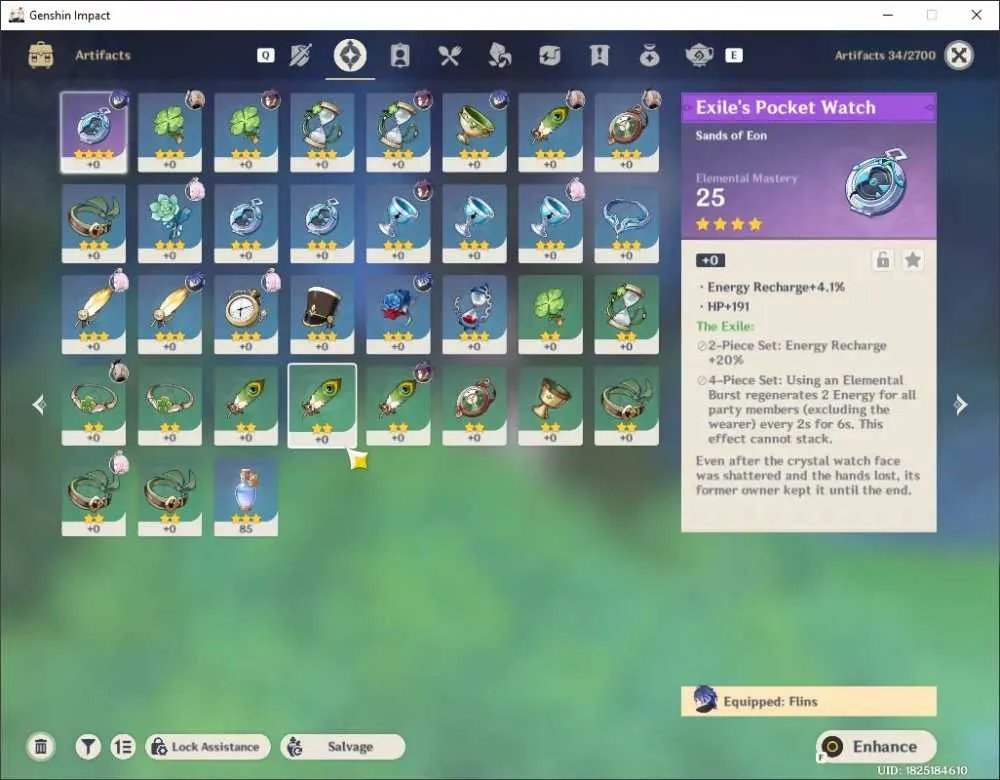
Task: Click the Sands of Eon label
Action: [x=732, y=135]
